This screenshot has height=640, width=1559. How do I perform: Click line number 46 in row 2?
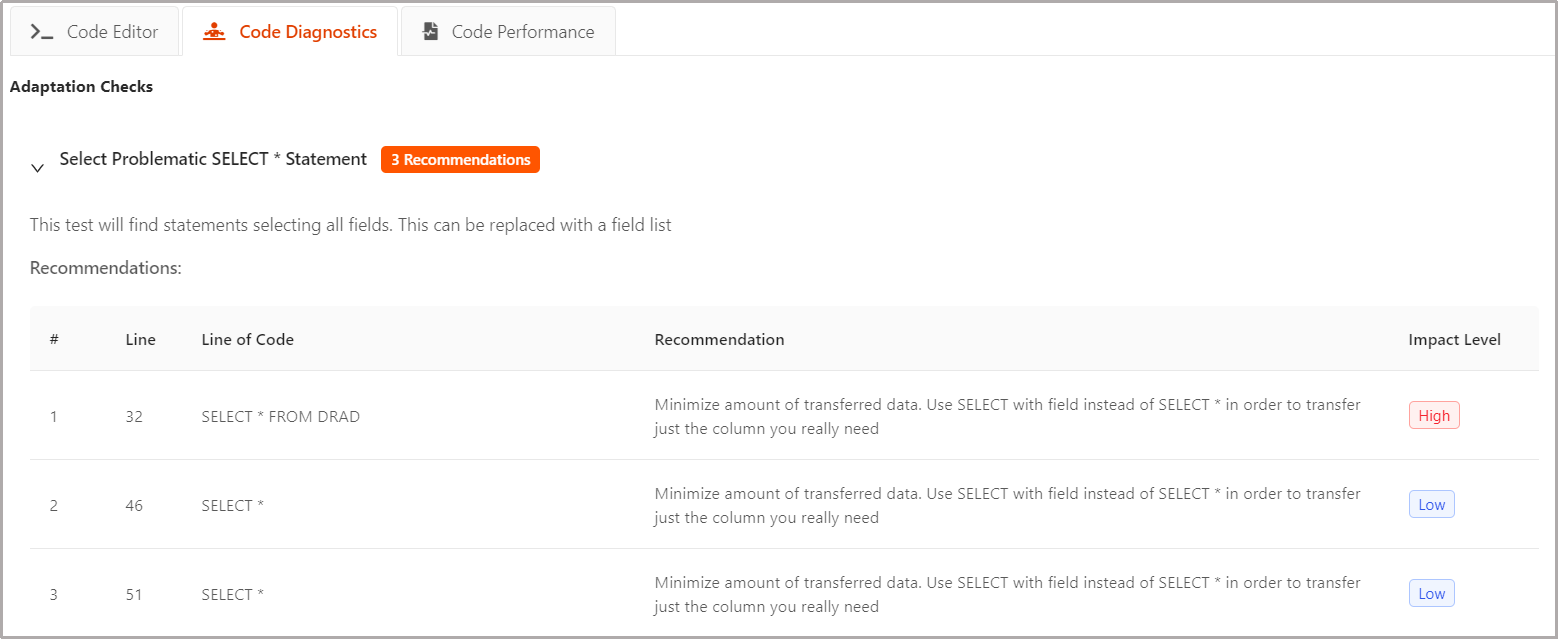134,505
